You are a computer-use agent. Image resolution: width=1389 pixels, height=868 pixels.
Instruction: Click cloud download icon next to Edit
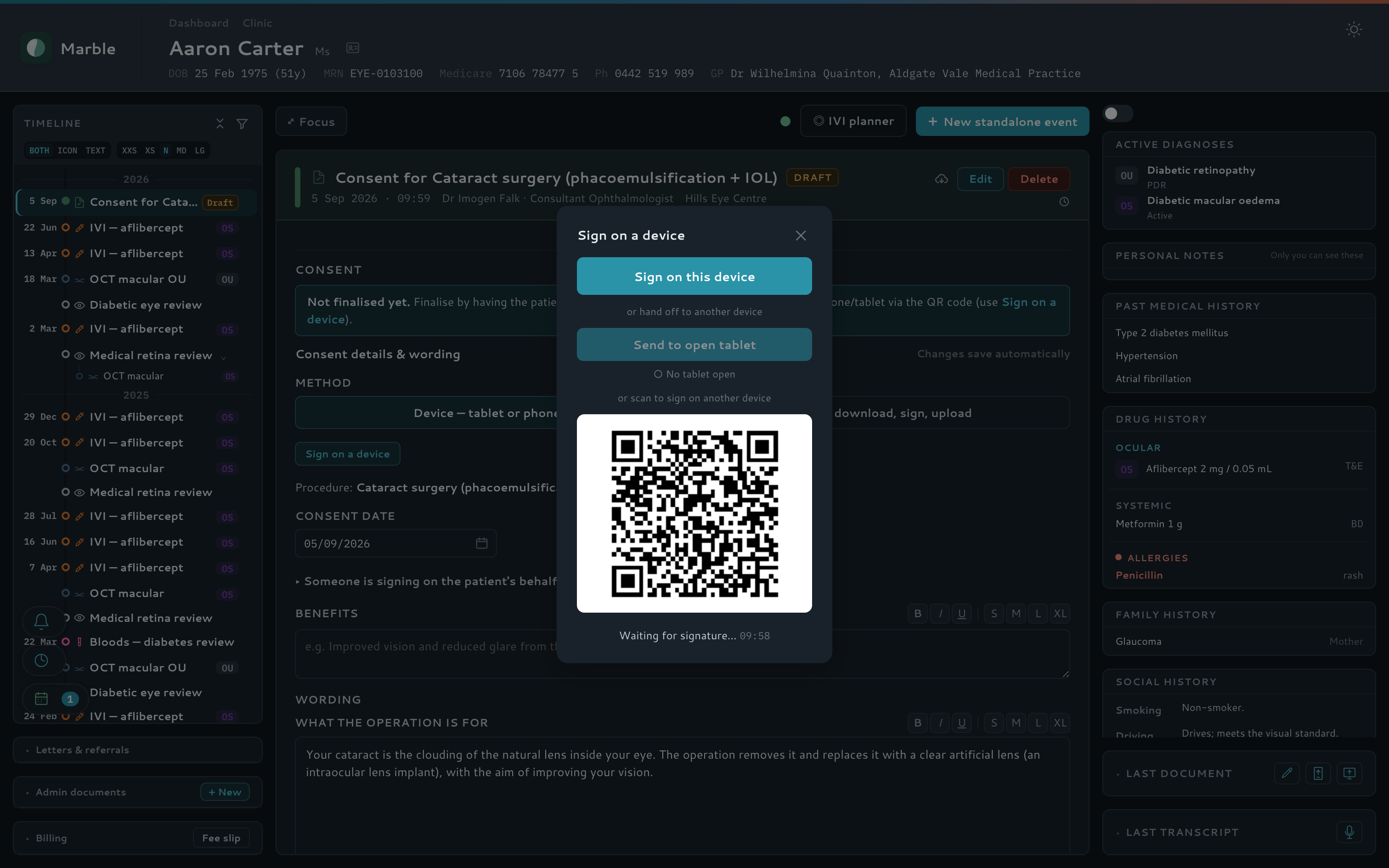coord(941,179)
